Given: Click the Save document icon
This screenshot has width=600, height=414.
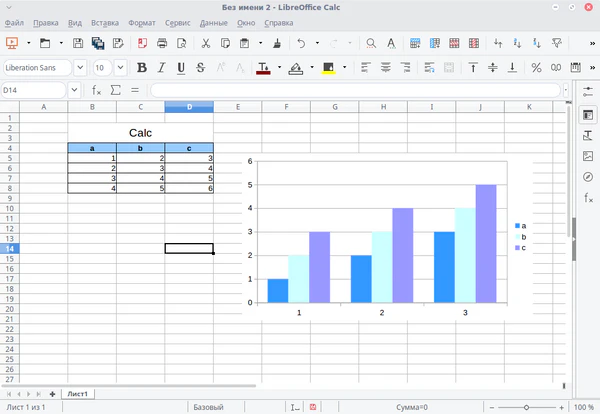Looking at the screenshot, I should coord(77,43).
